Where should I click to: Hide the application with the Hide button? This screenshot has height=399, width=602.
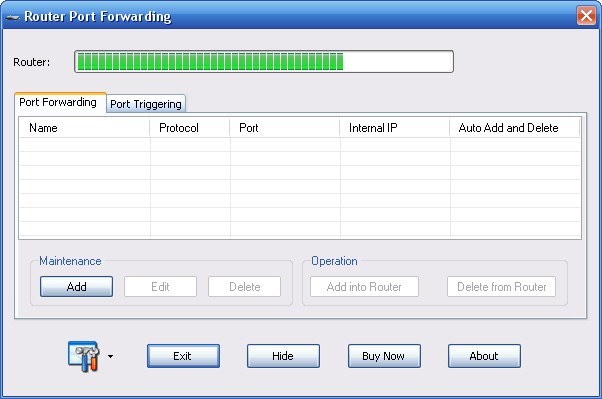pos(283,356)
